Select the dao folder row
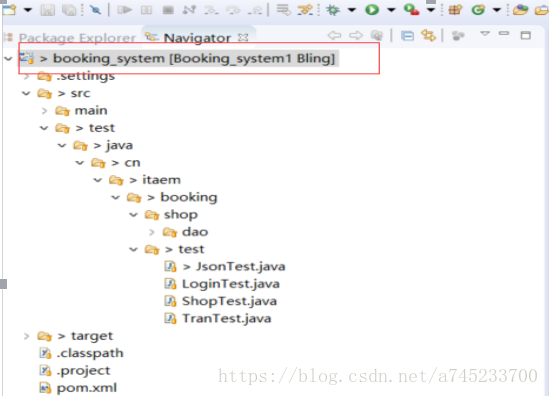549x396 pixels. pos(186,232)
